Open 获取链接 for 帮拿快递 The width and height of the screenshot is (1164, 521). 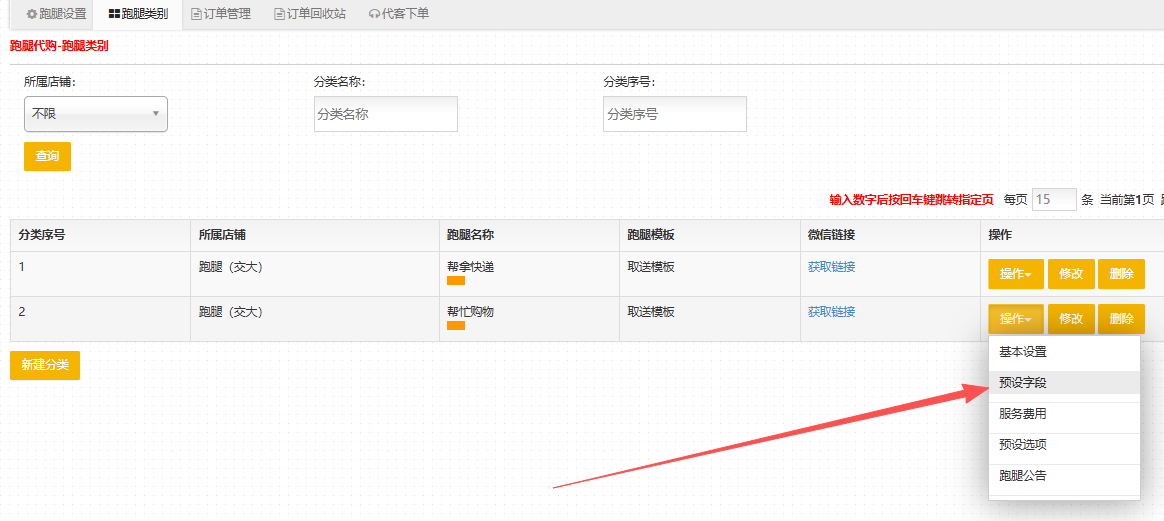tap(831, 267)
